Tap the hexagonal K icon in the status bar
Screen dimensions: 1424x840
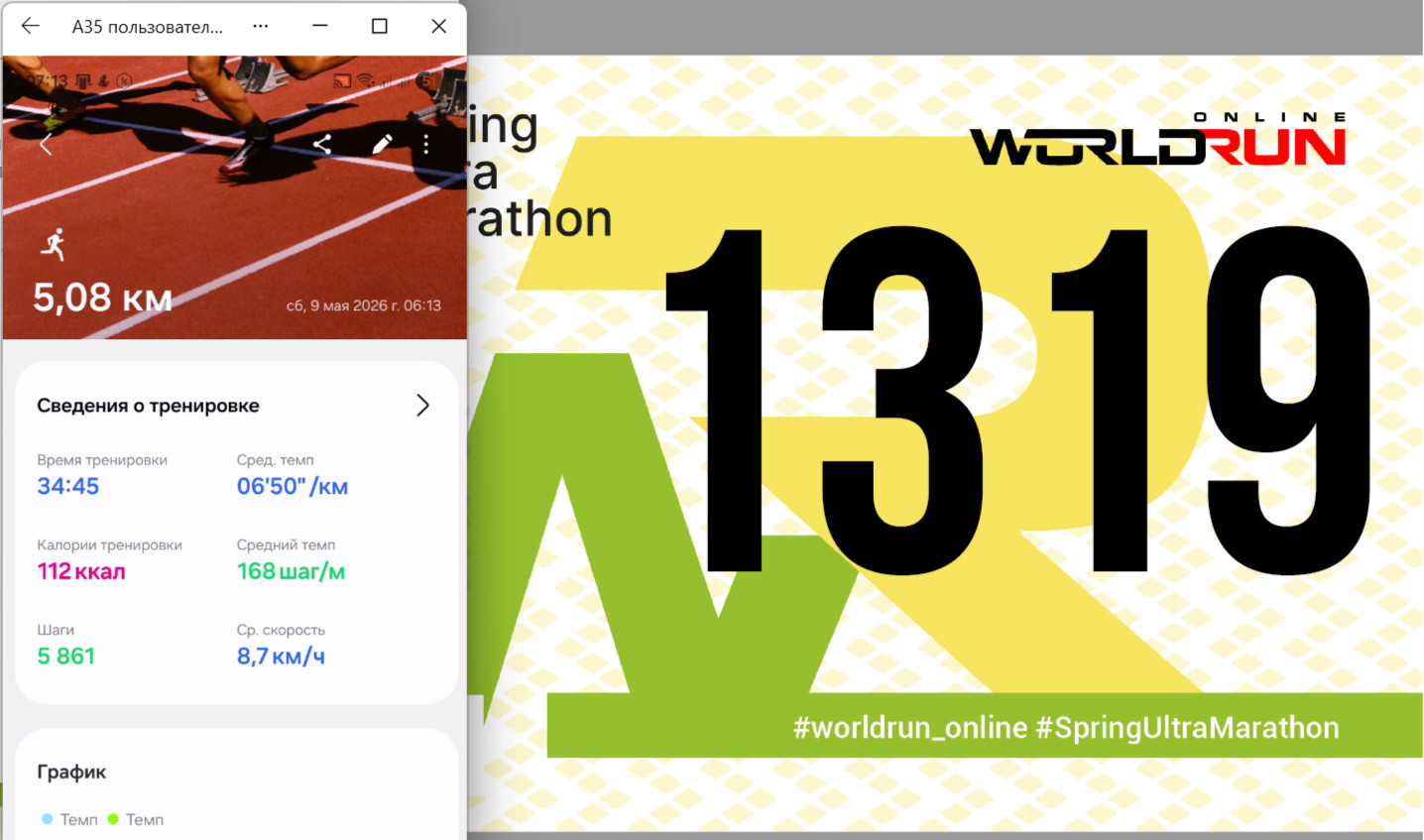tap(124, 81)
